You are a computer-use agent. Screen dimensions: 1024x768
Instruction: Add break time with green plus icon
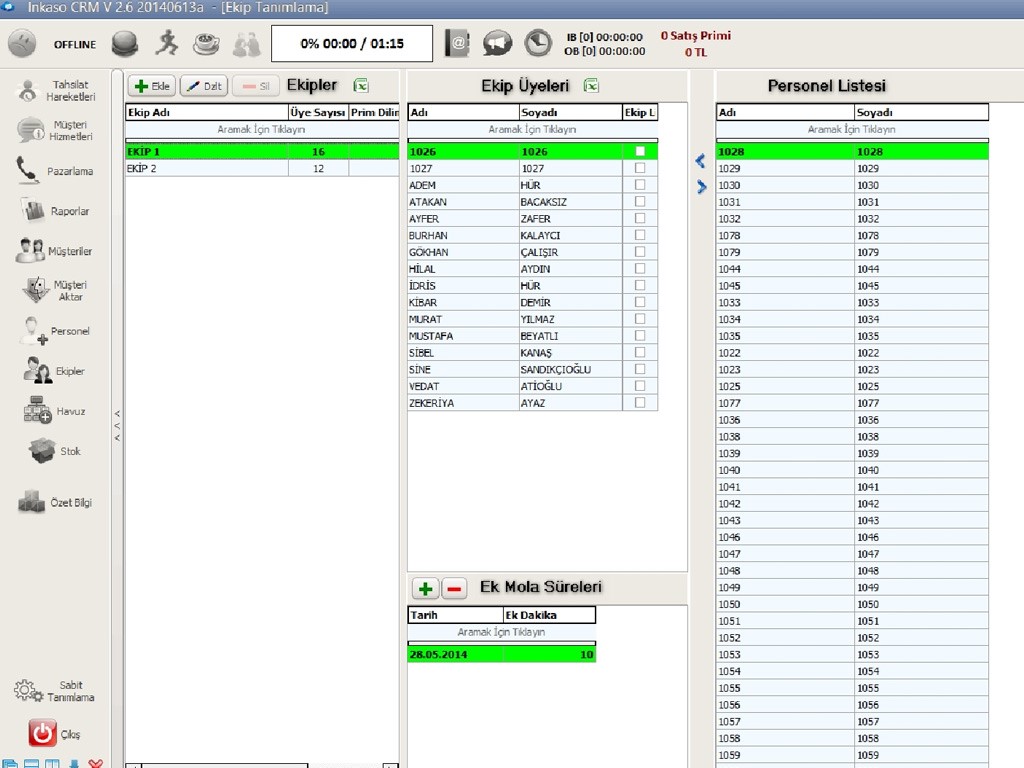point(425,588)
